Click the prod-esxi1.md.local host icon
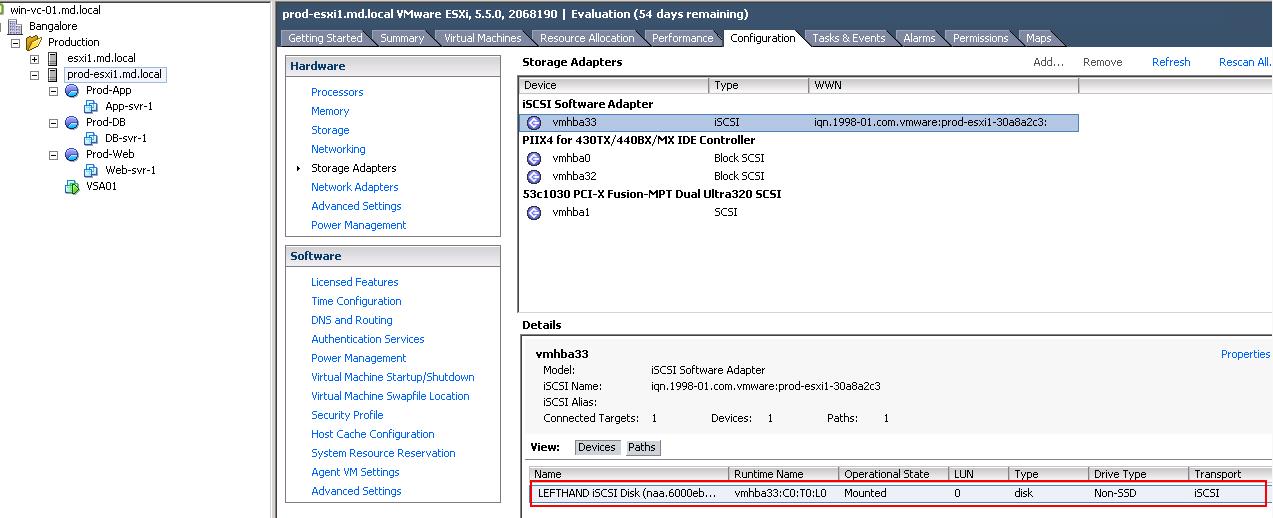Image resolution: width=1273 pixels, height=518 pixels. (x=53, y=74)
